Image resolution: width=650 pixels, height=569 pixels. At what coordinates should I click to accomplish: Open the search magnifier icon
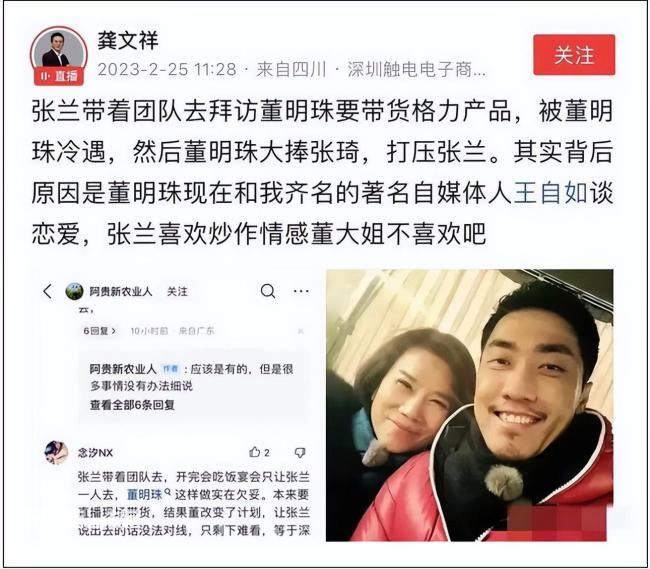268,291
